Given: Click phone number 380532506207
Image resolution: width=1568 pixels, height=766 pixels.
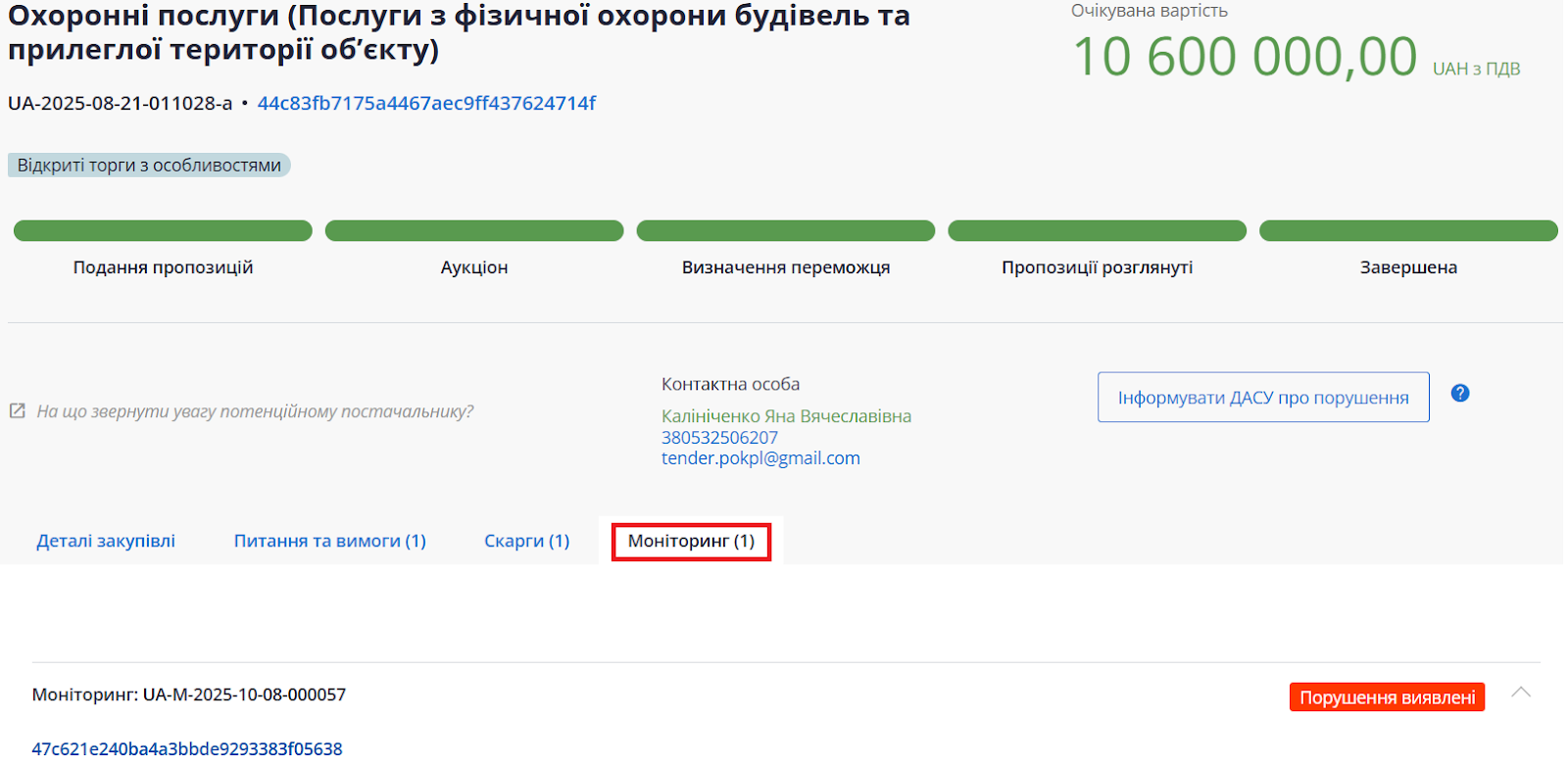Looking at the screenshot, I should coord(719,438).
